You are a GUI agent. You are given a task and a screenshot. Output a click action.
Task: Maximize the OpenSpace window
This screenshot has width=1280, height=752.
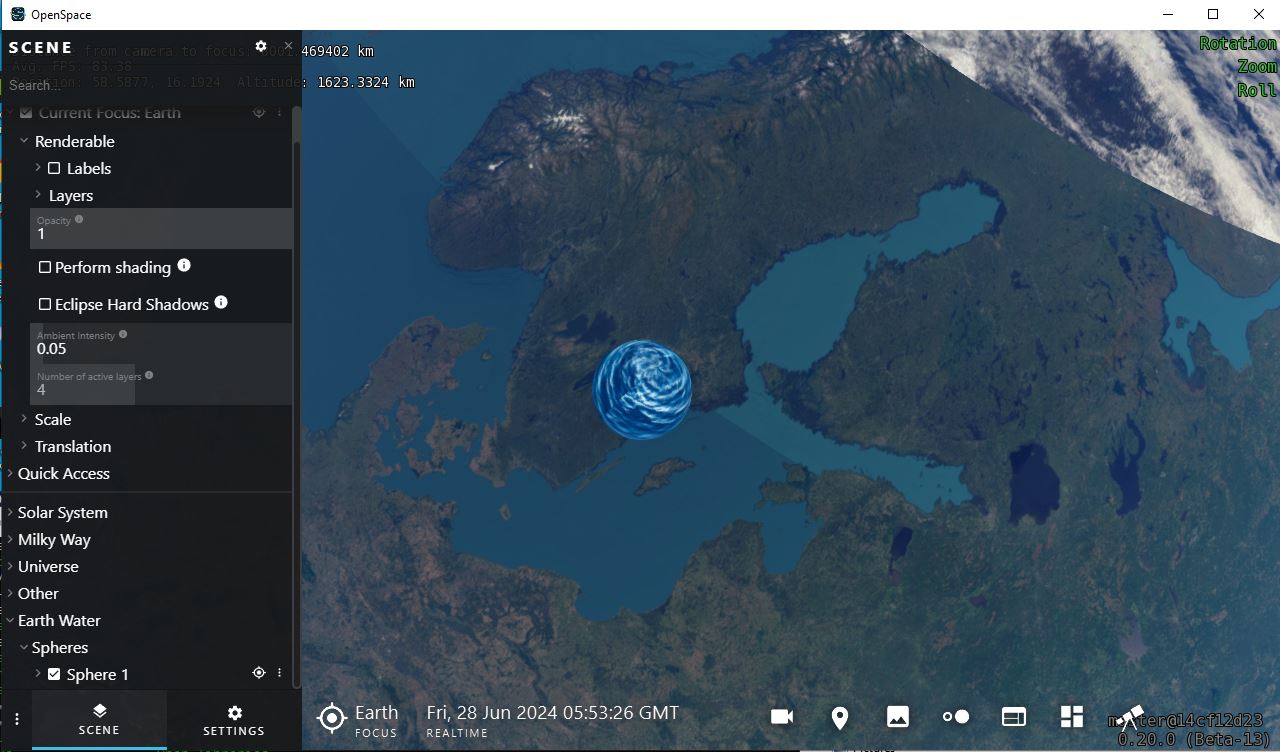point(1213,14)
